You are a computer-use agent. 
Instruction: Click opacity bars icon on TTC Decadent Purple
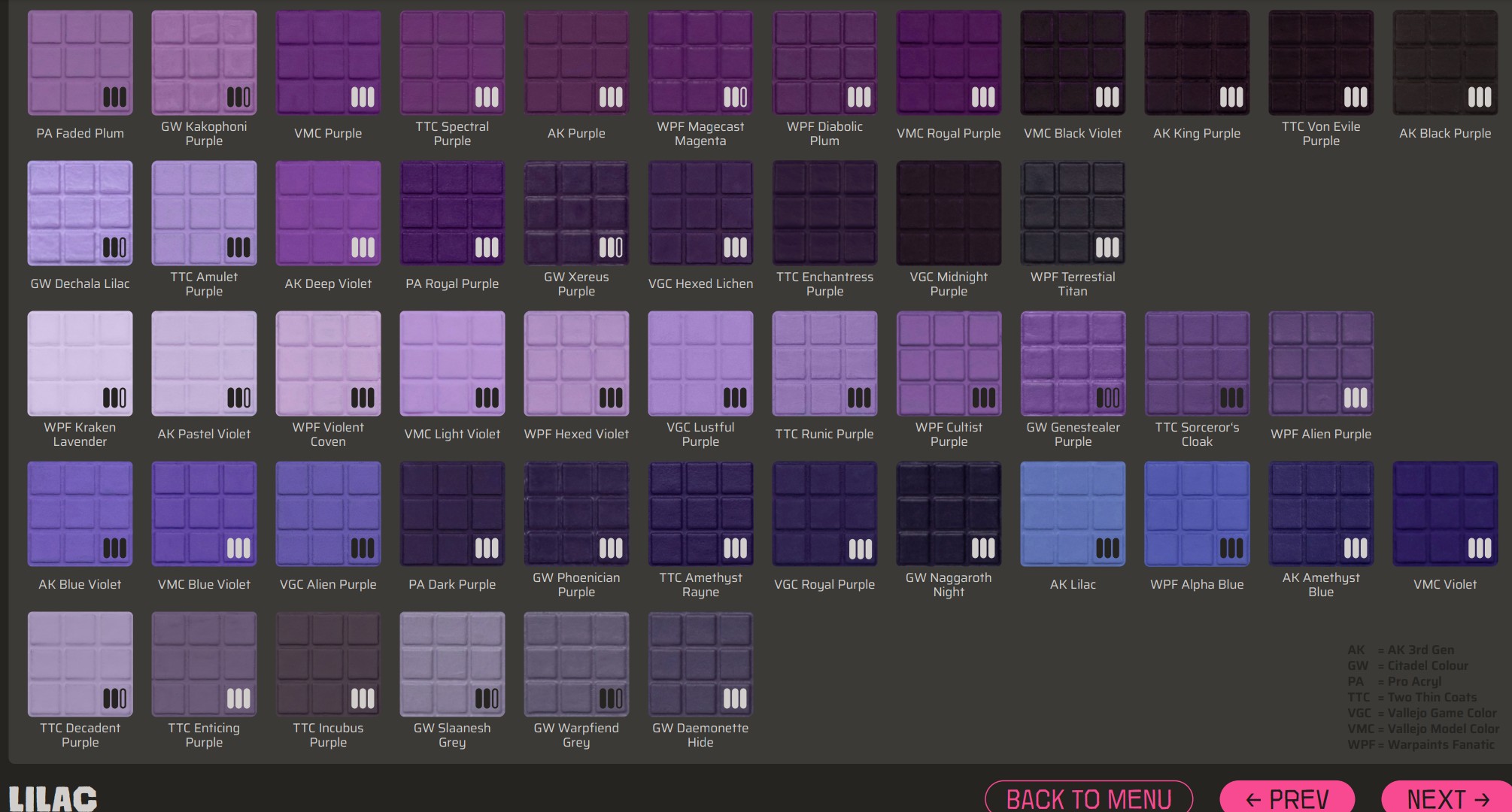[114, 698]
